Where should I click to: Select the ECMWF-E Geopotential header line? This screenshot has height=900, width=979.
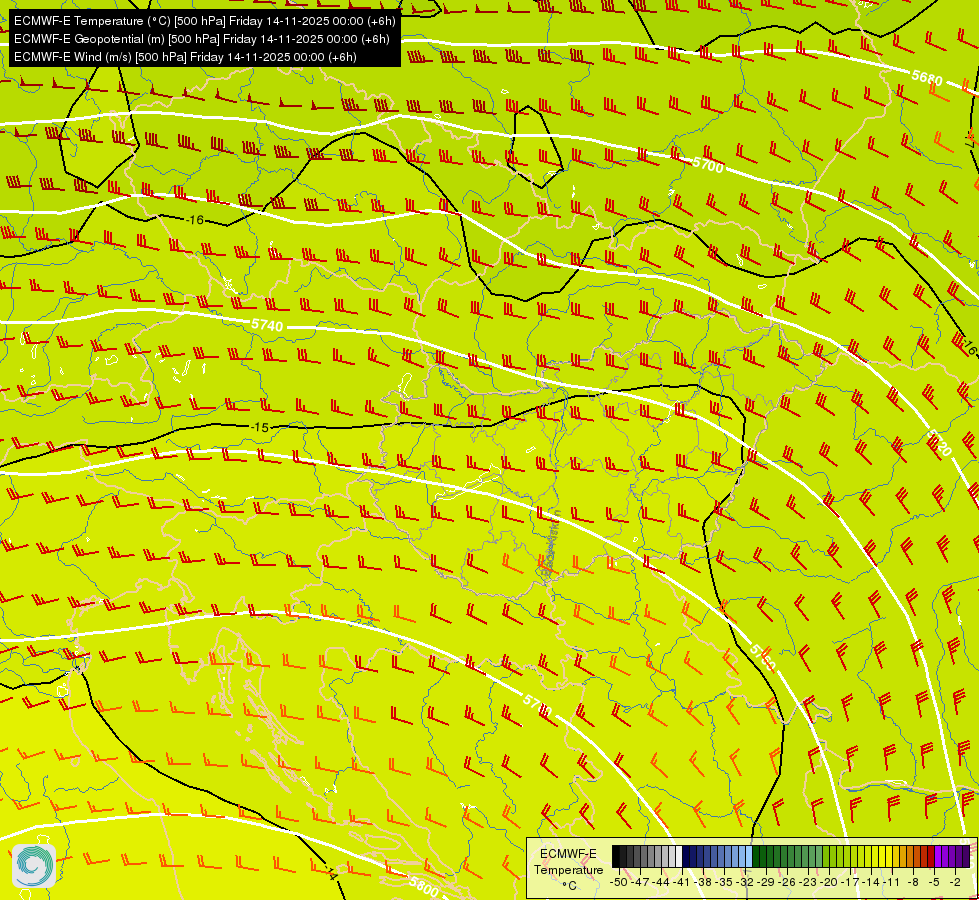click(202, 39)
